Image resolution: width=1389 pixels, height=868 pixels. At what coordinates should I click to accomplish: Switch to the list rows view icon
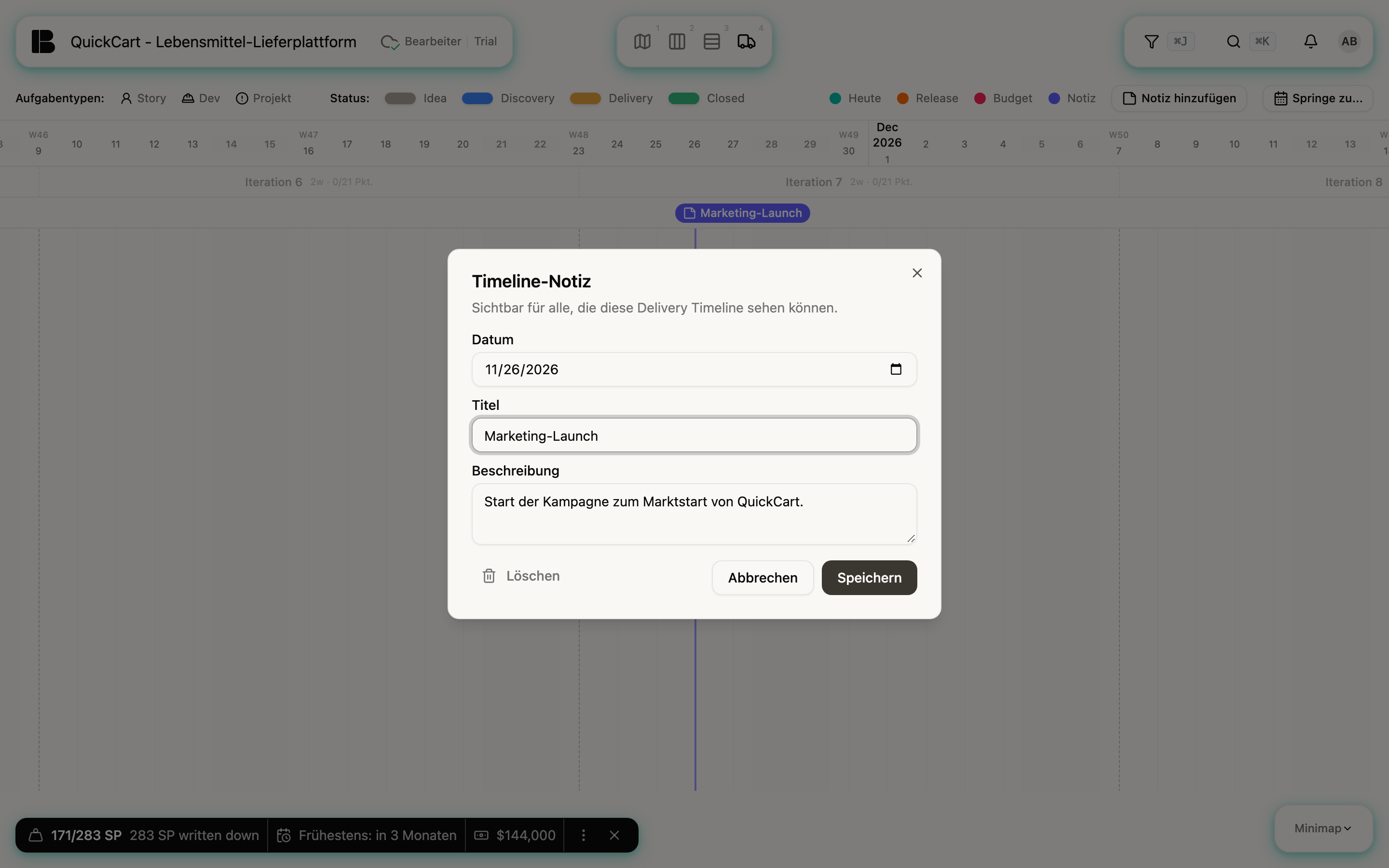pyautogui.click(x=712, y=41)
